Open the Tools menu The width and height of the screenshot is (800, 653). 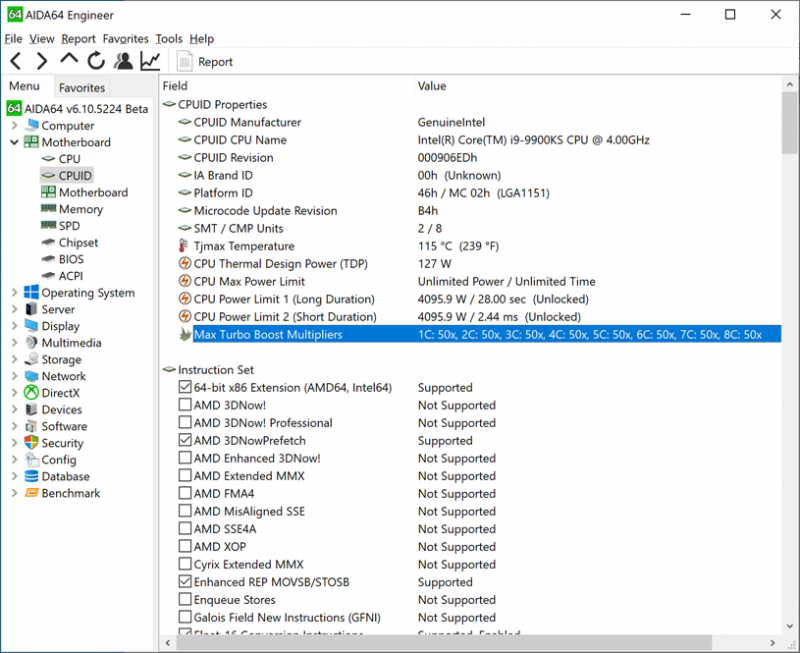(x=169, y=39)
